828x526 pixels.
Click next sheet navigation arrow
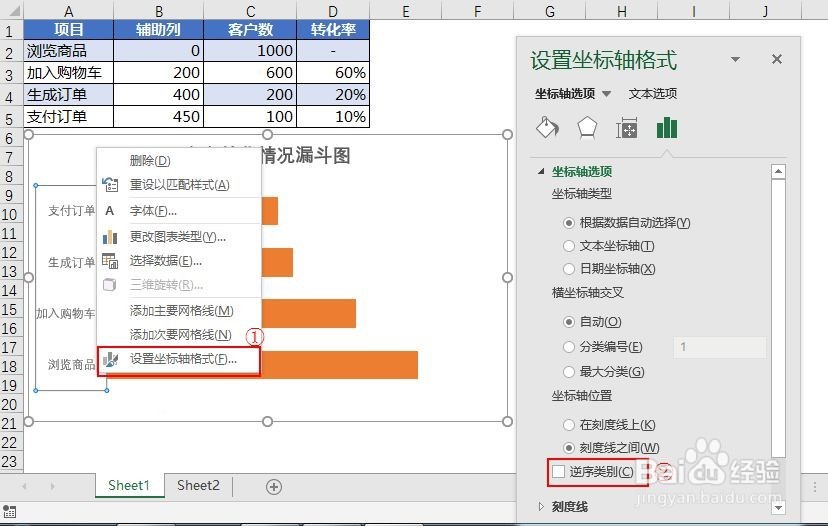(52, 486)
